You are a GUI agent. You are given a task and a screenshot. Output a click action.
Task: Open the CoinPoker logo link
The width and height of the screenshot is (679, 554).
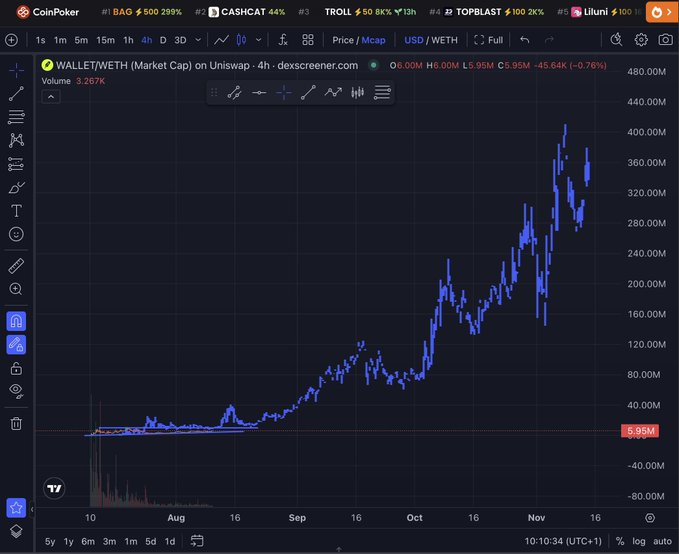48,12
